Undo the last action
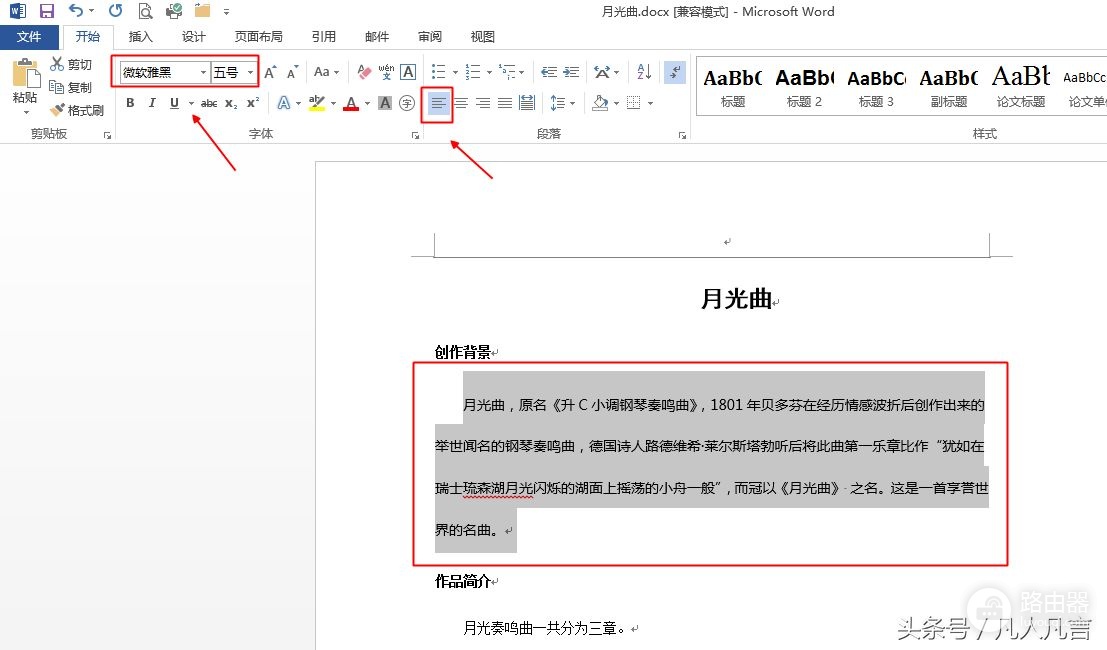1107x650 pixels. (75, 11)
